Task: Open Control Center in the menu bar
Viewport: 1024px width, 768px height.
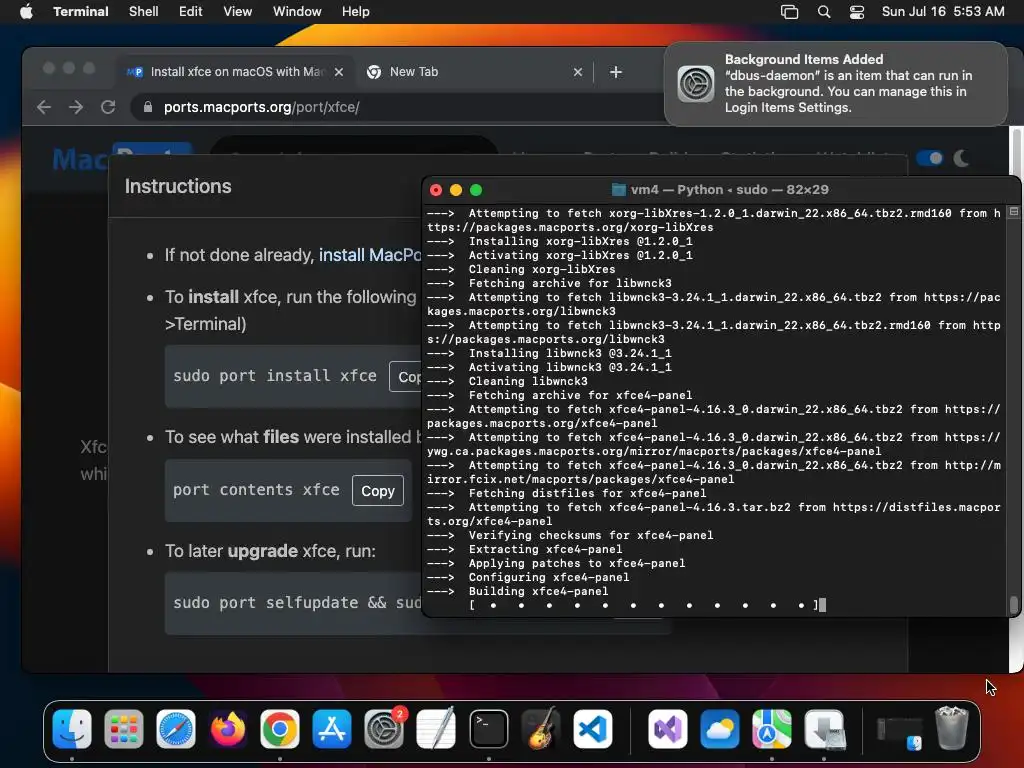Action: click(x=857, y=11)
